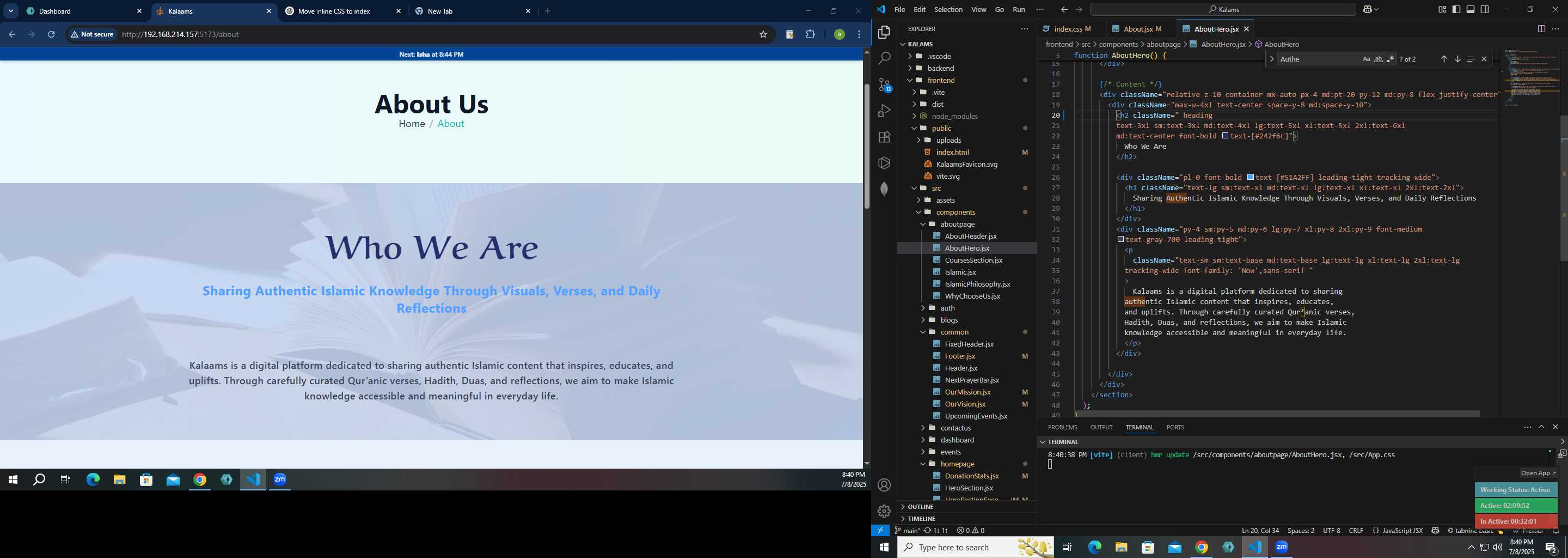
Task: Open the Source Control view with 13 badge
Action: (x=884, y=86)
